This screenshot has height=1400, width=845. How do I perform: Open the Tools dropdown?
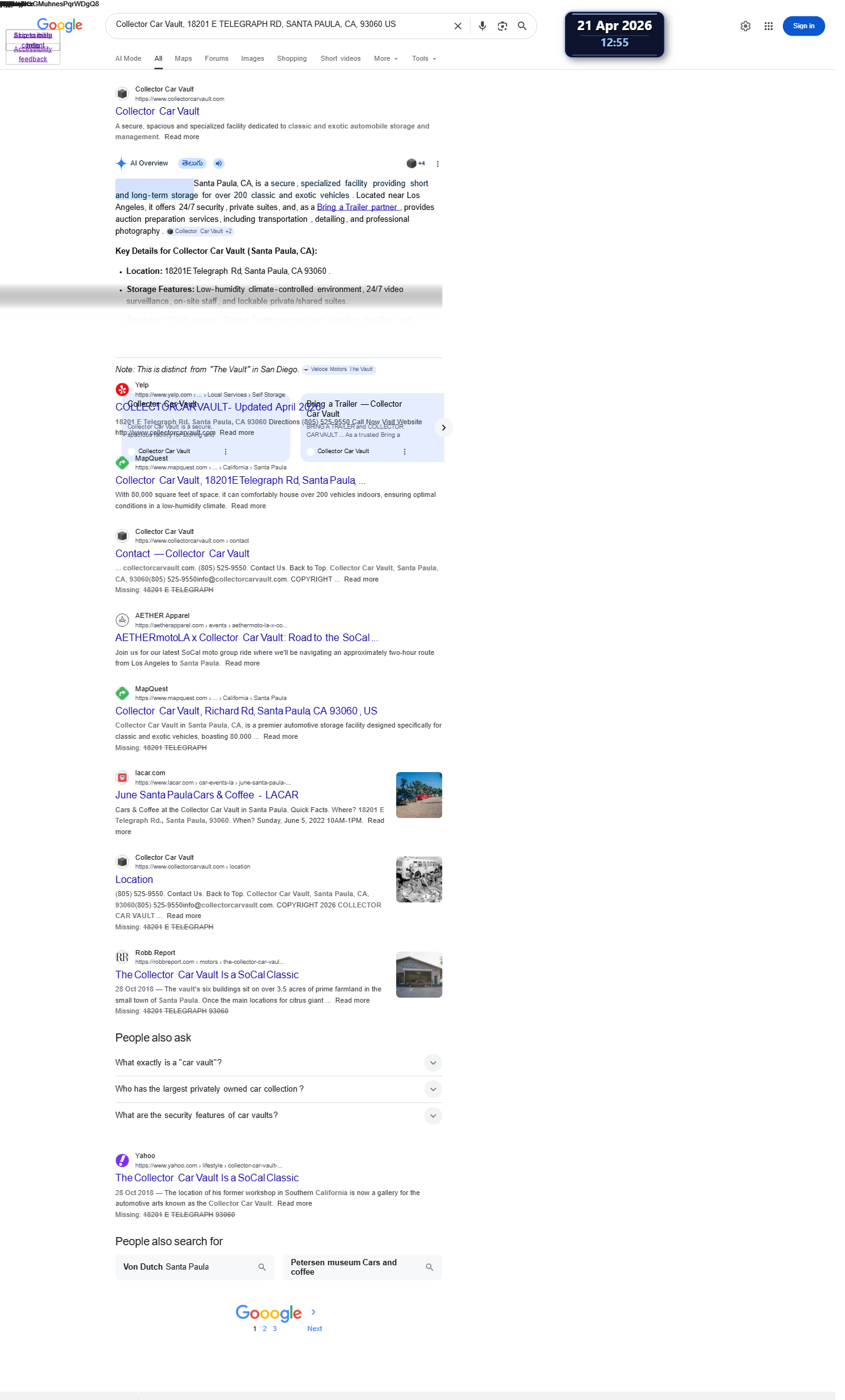[x=424, y=59]
